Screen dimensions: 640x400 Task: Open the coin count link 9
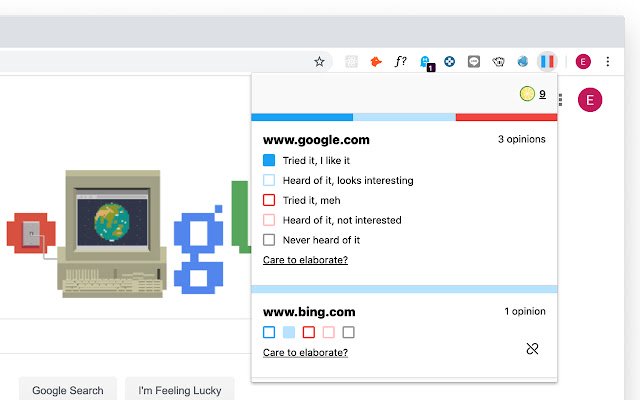click(x=542, y=94)
